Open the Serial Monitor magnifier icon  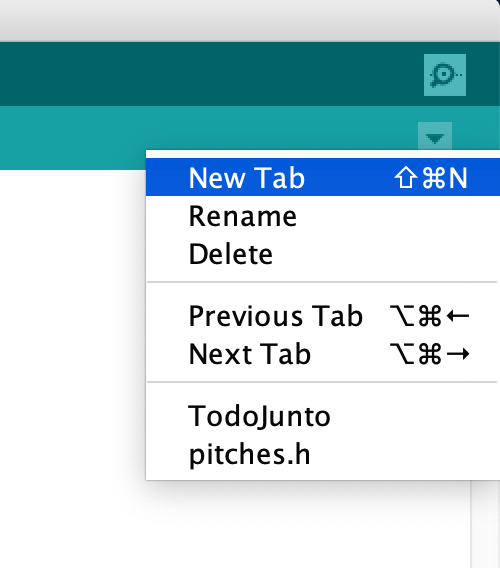pyautogui.click(x=445, y=75)
